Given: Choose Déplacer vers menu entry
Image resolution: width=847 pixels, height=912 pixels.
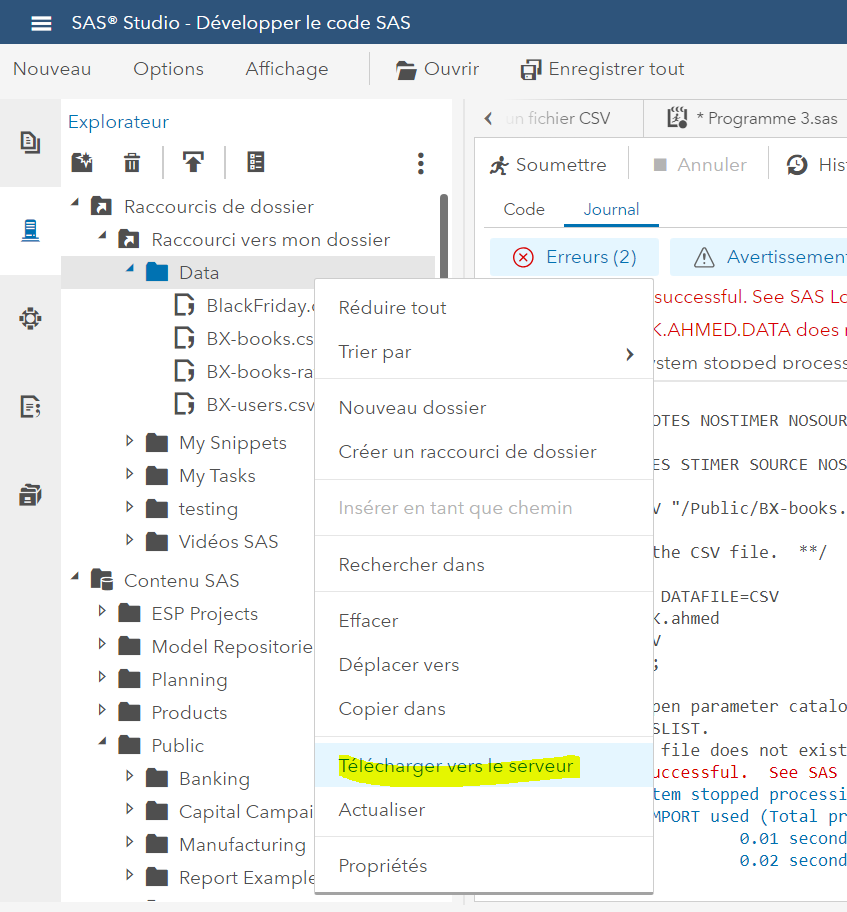Looking at the screenshot, I should [484, 665].
